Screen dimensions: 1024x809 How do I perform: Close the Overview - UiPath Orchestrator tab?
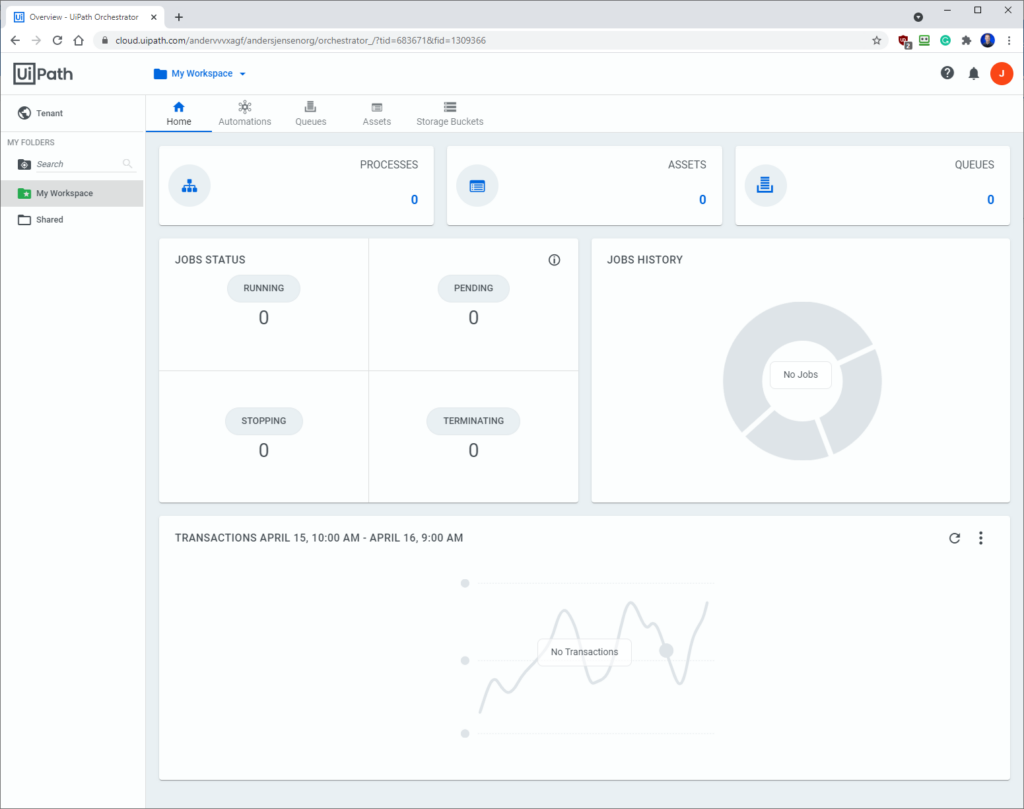tap(154, 17)
